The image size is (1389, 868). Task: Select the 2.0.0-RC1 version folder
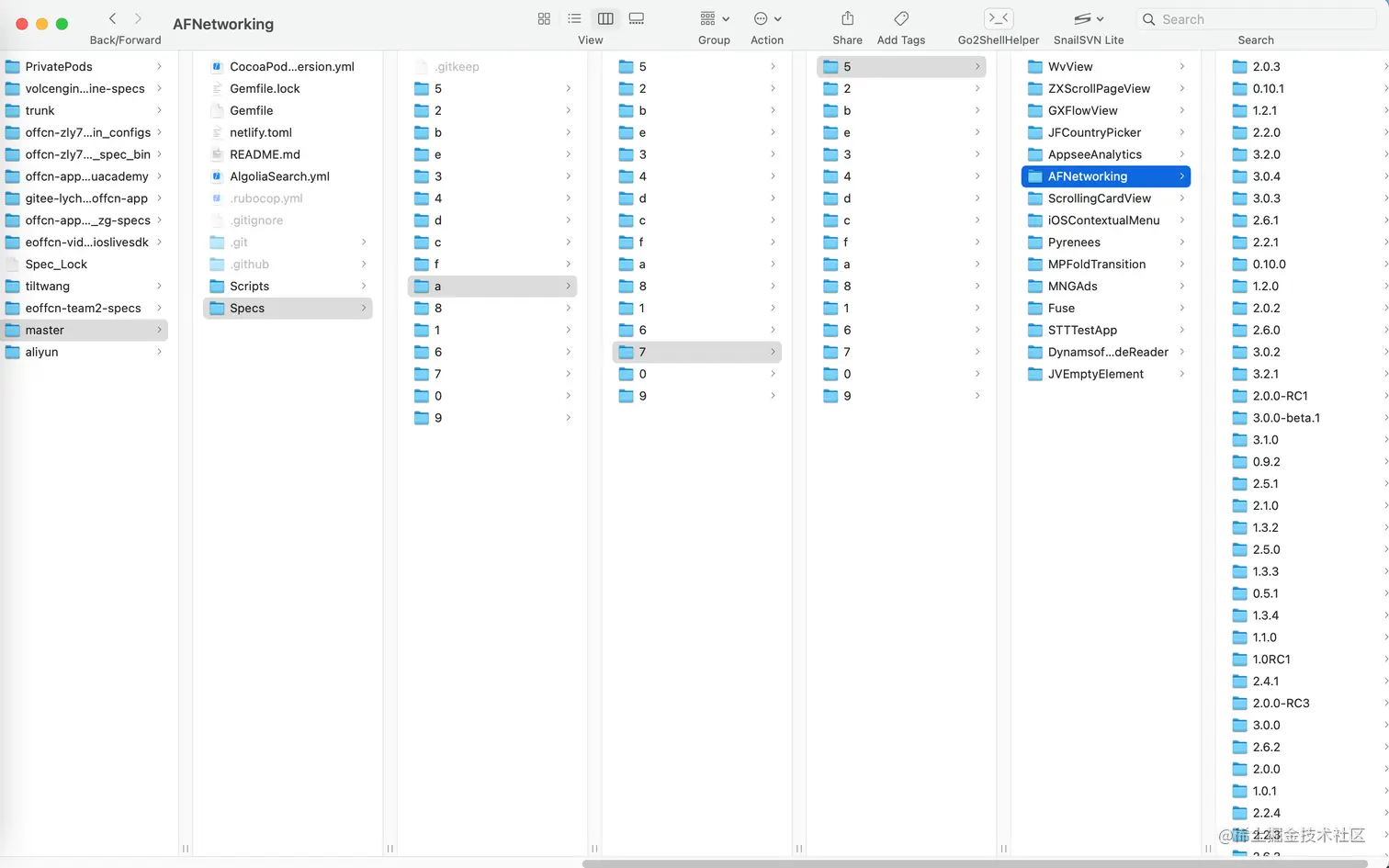point(1307,396)
